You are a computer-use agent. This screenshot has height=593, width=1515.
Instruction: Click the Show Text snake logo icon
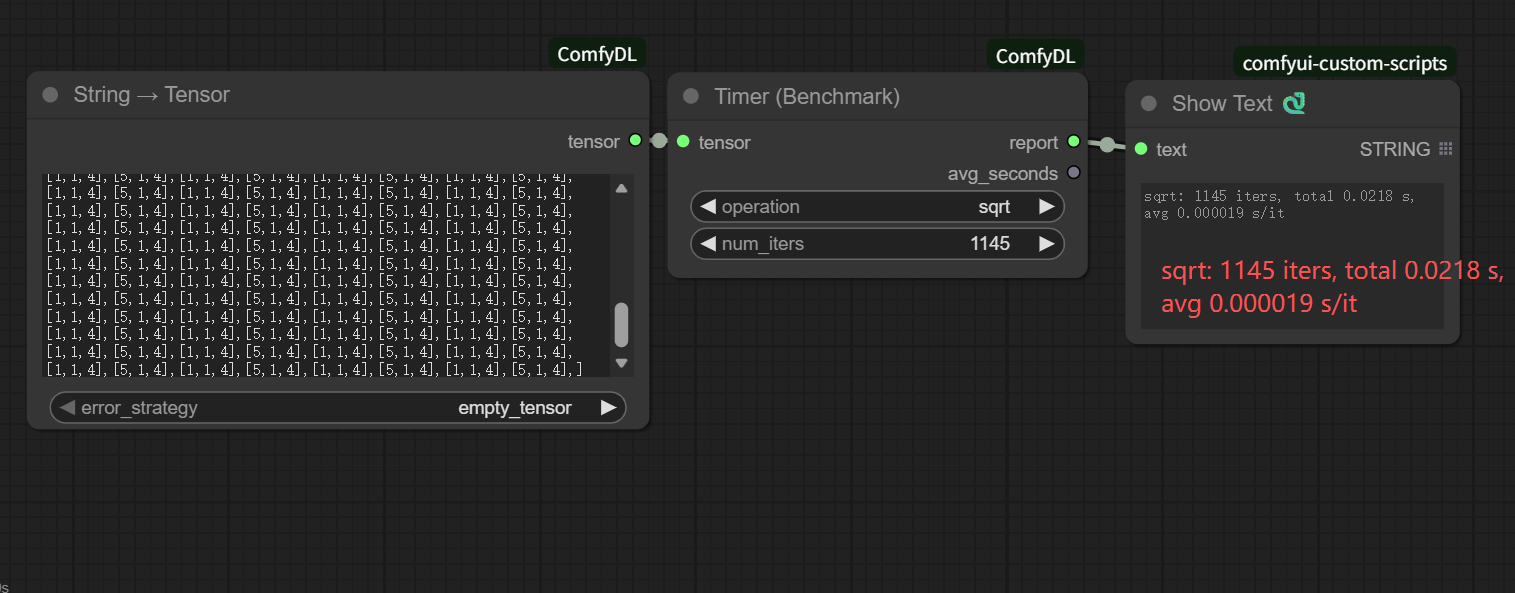(x=1295, y=103)
